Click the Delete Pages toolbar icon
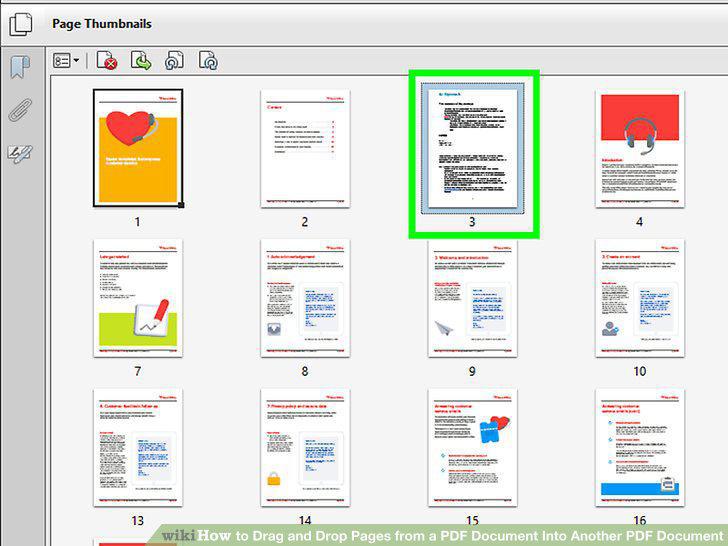The width and height of the screenshot is (728, 546). tap(107, 61)
